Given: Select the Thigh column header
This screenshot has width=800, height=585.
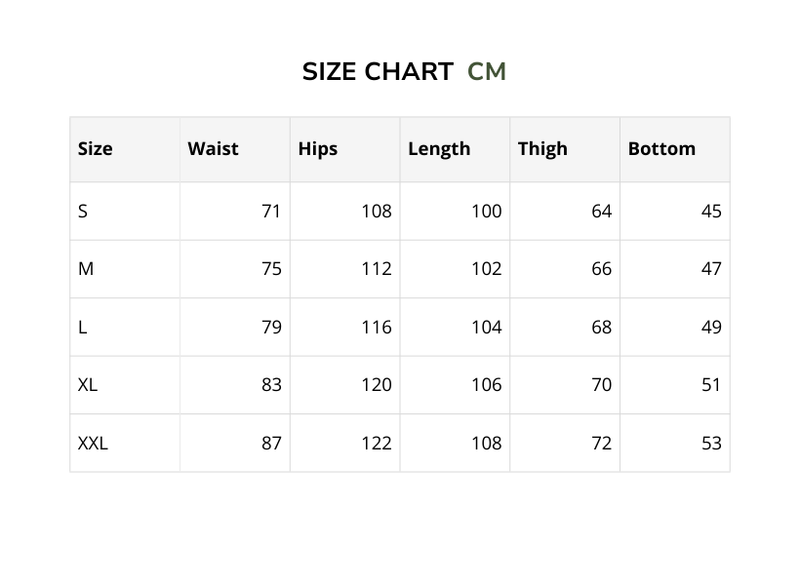Looking at the screenshot, I should (543, 149).
